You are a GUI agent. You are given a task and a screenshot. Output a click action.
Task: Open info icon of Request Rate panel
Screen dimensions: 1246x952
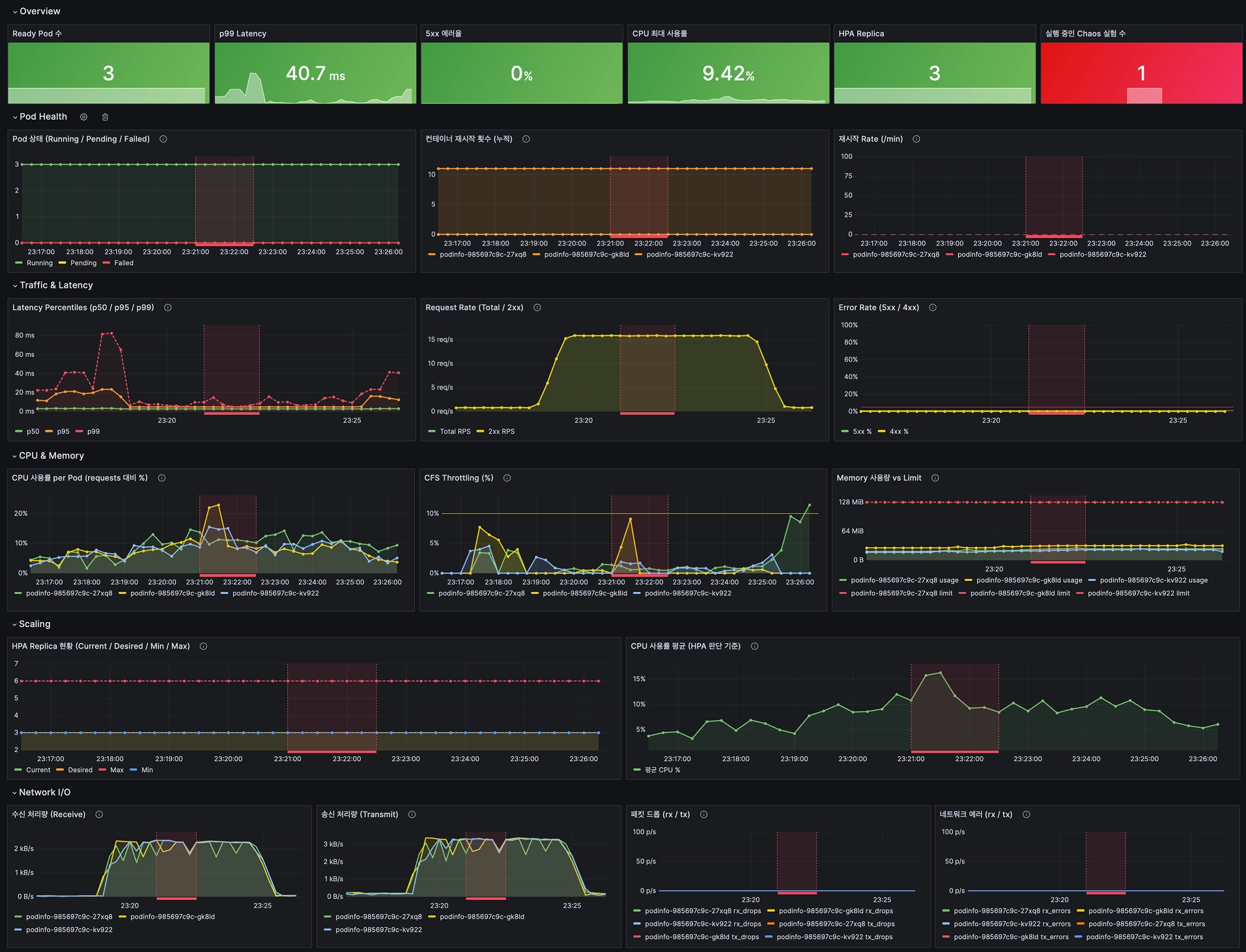[537, 308]
